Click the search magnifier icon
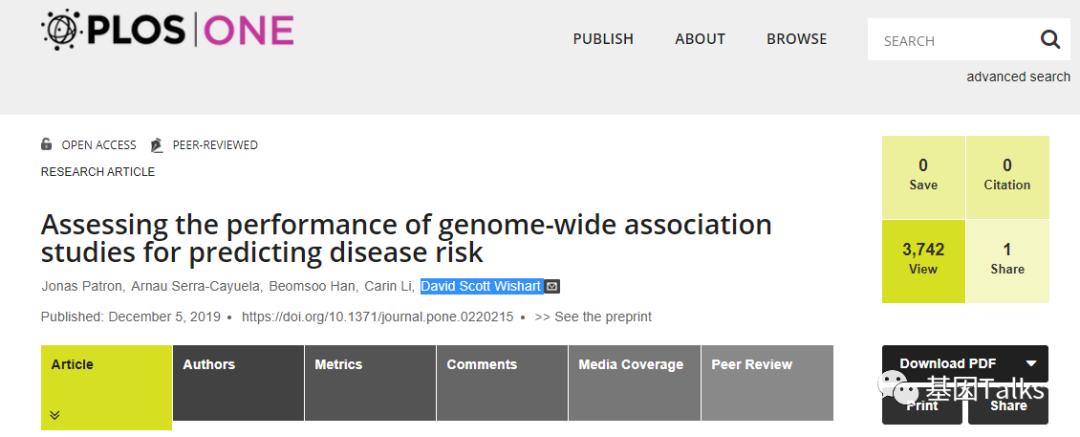Viewport: 1080px width, 437px height. coord(1050,40)
